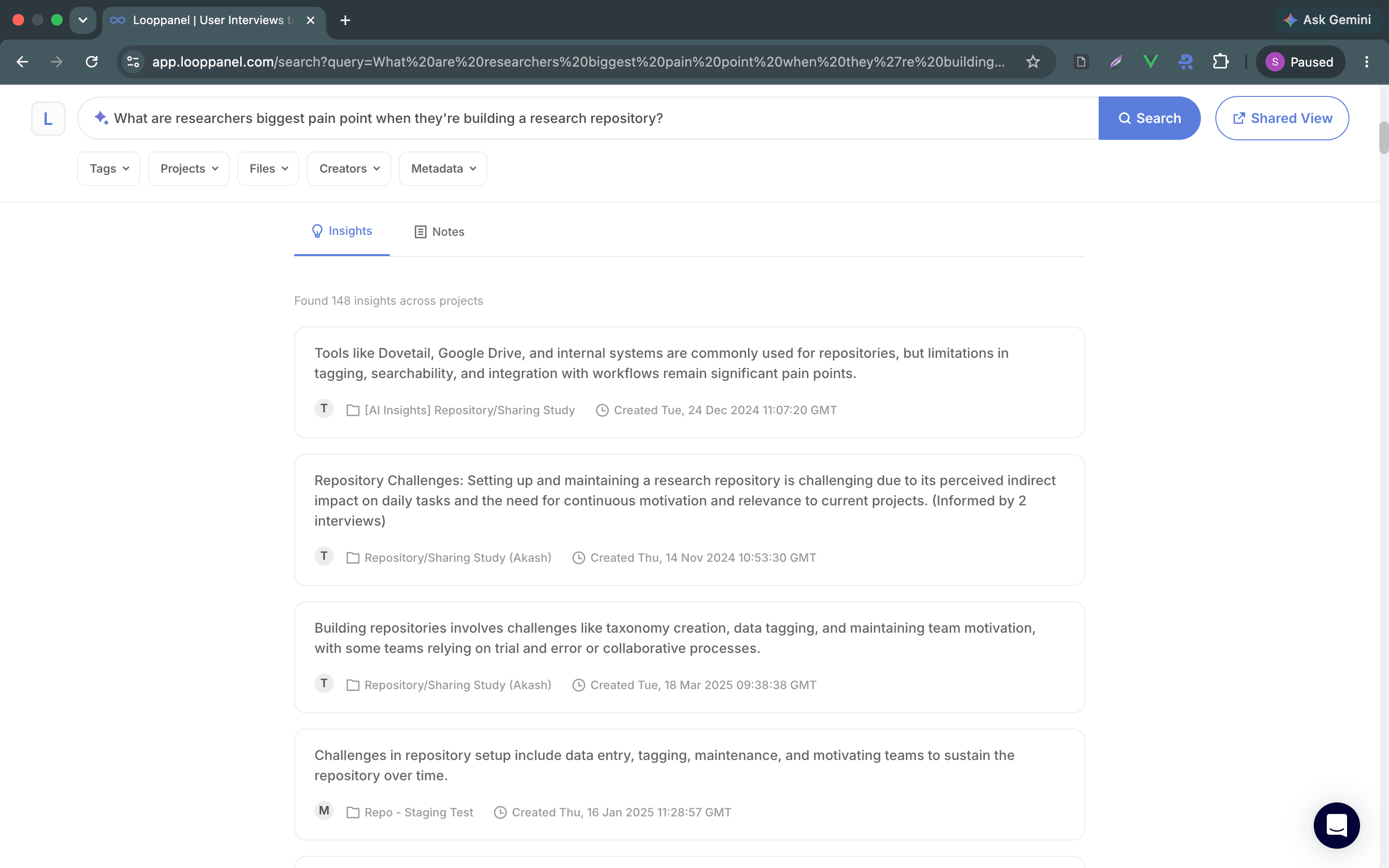Click folder icon beside [AI Insights] Repository/Sharing Study
This screenshot has height=868, width=1389.
coord(353,410)
